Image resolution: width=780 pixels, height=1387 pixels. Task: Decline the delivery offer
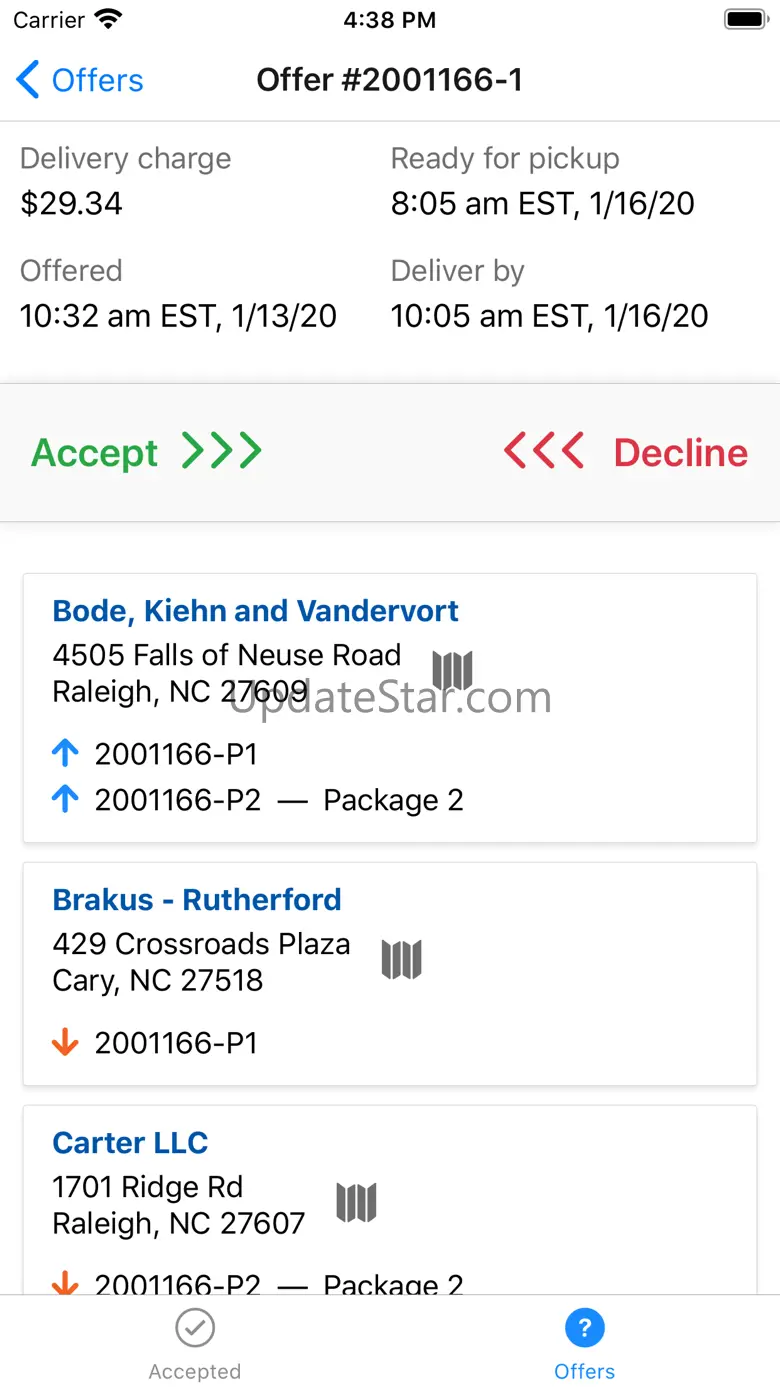click(x=680, y=453)
